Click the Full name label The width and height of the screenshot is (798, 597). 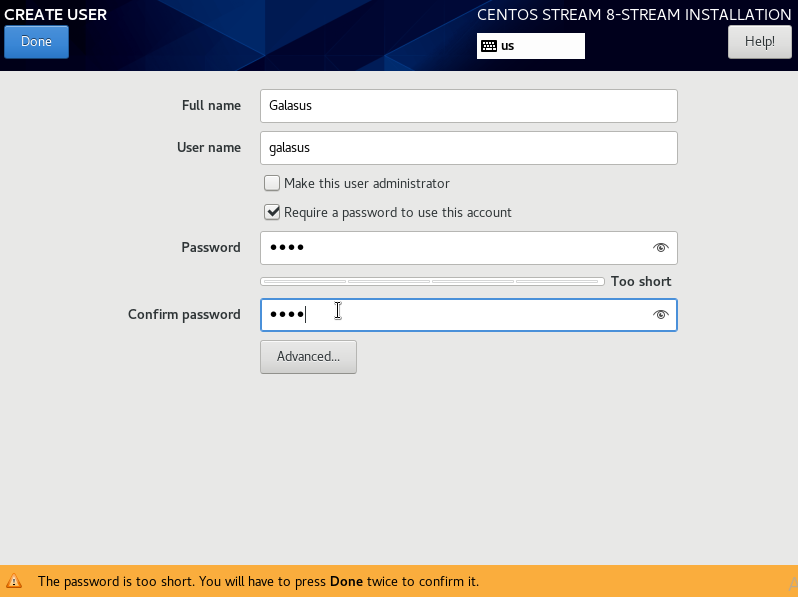(x=211, y=105)
